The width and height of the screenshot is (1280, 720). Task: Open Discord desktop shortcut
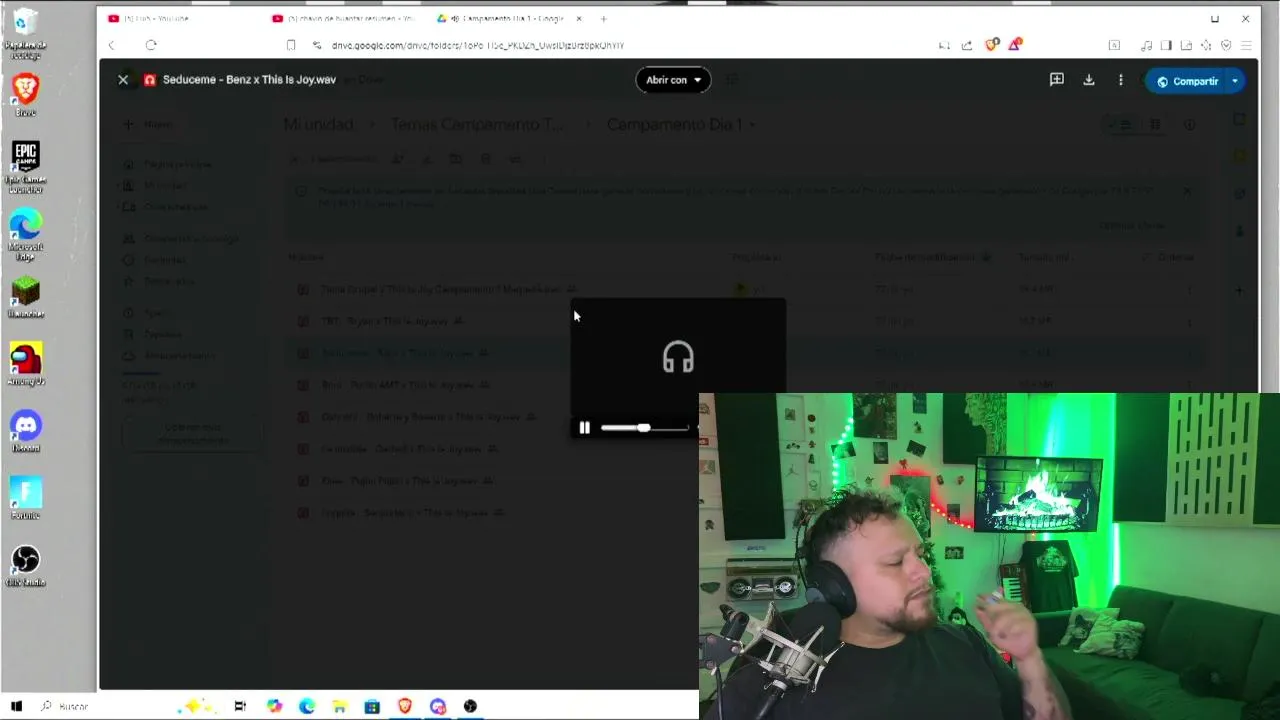point(26,432)
